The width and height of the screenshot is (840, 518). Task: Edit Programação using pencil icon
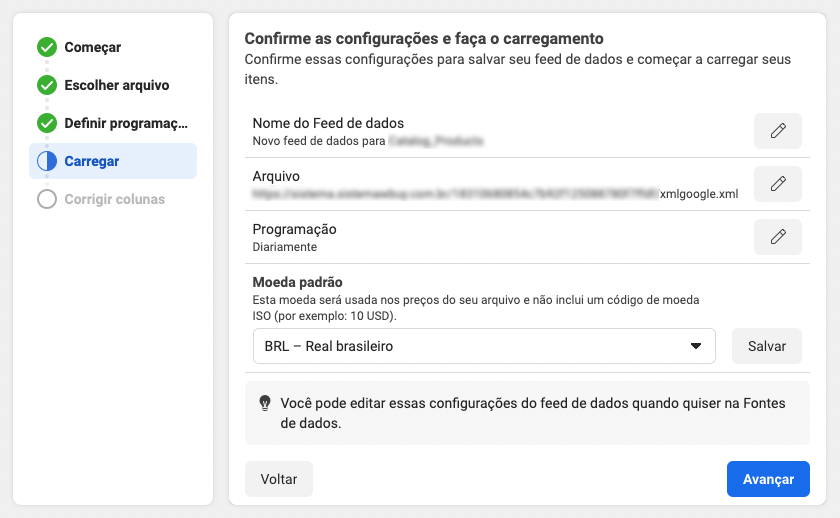[777, 237]
